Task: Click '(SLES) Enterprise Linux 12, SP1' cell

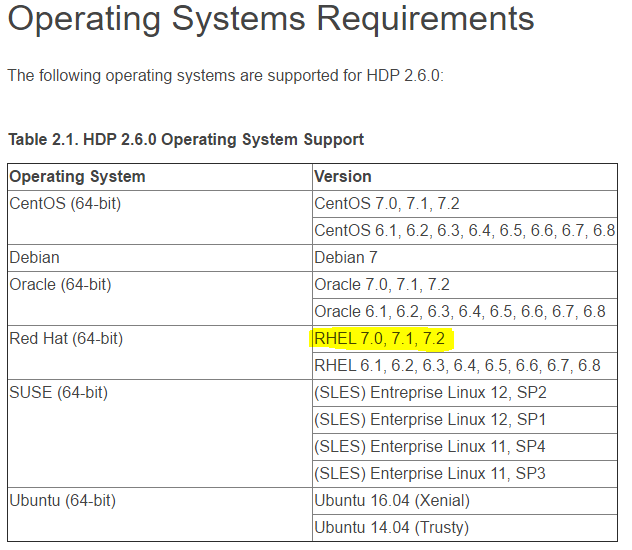Action: [x=465, y=420]
